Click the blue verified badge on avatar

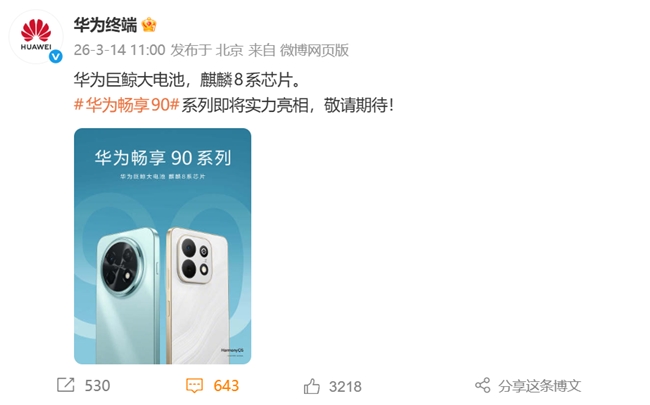[56, 57]
